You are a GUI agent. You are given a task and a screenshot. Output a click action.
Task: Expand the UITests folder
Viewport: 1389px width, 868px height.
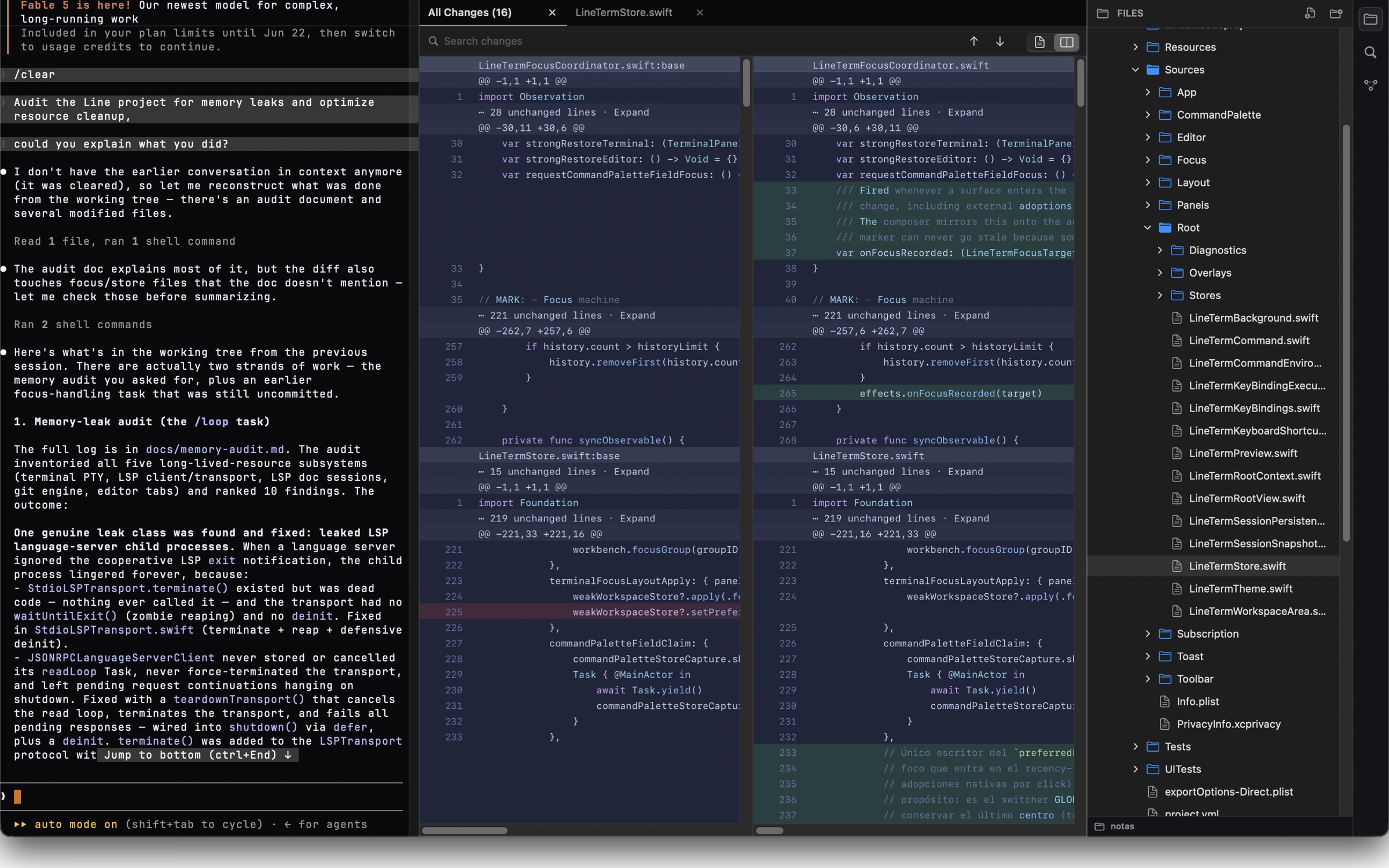pos(1135,769)
